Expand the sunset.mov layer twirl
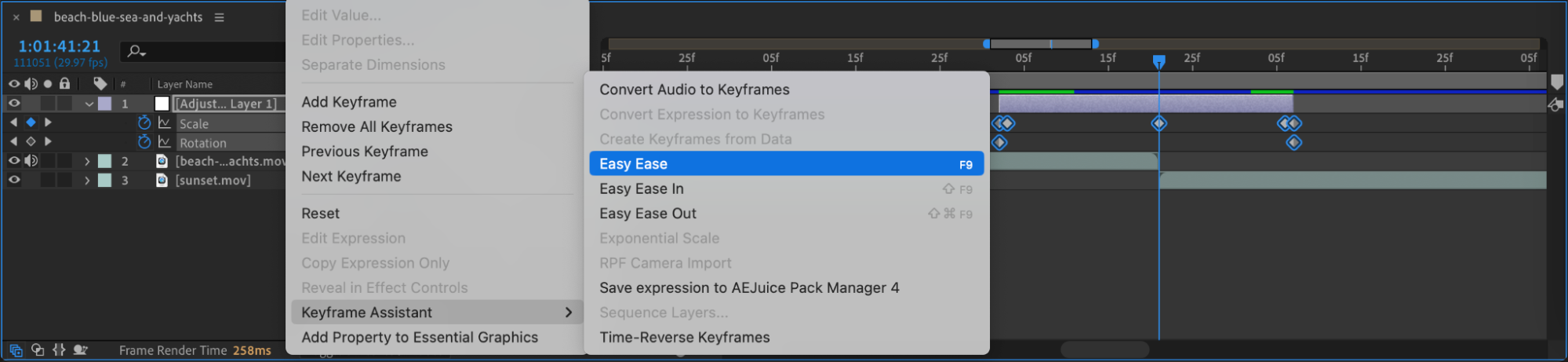The width and height of the screenshot is (1568, 362). click(87, 180)
